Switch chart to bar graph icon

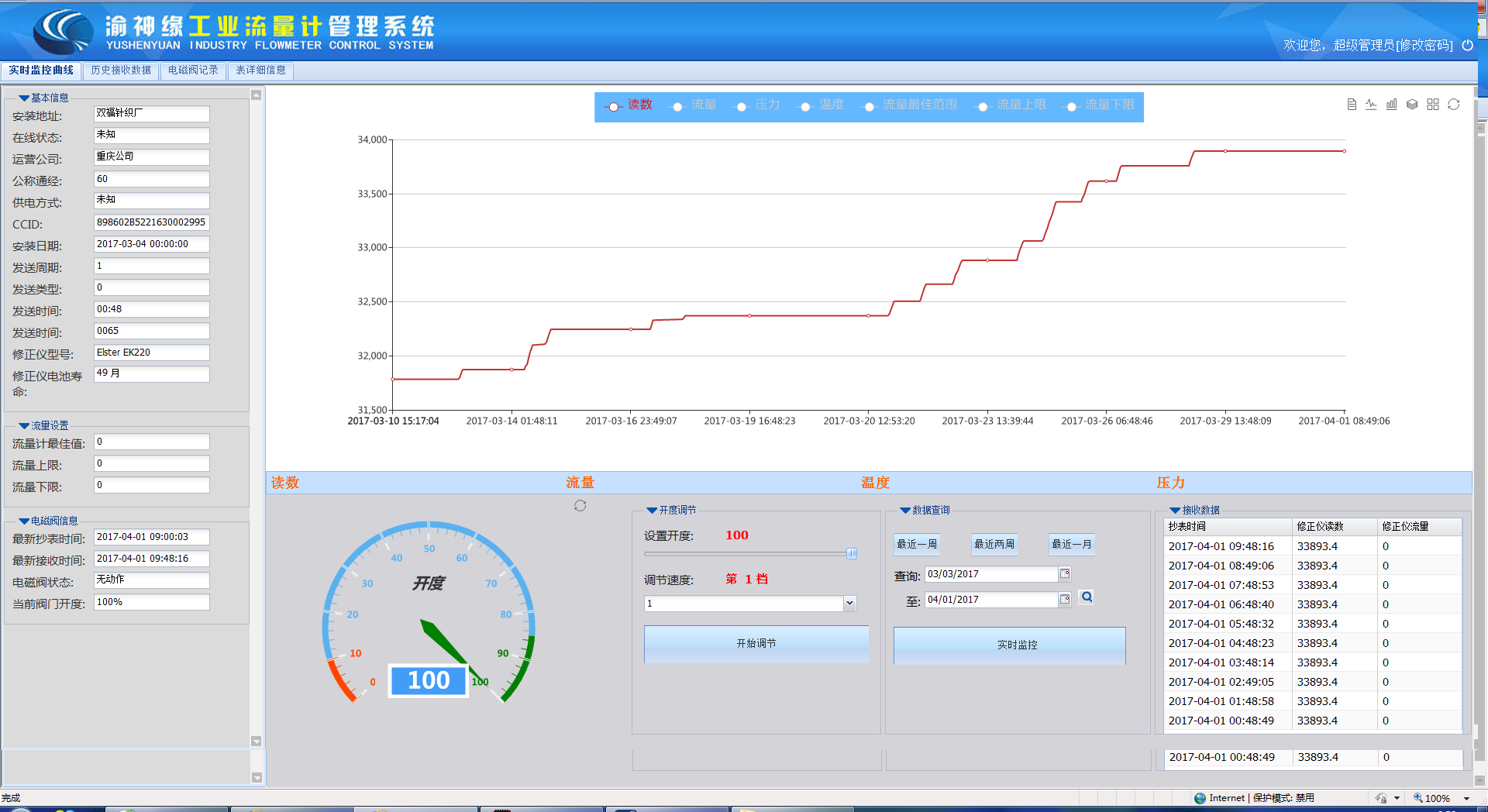1392,105
